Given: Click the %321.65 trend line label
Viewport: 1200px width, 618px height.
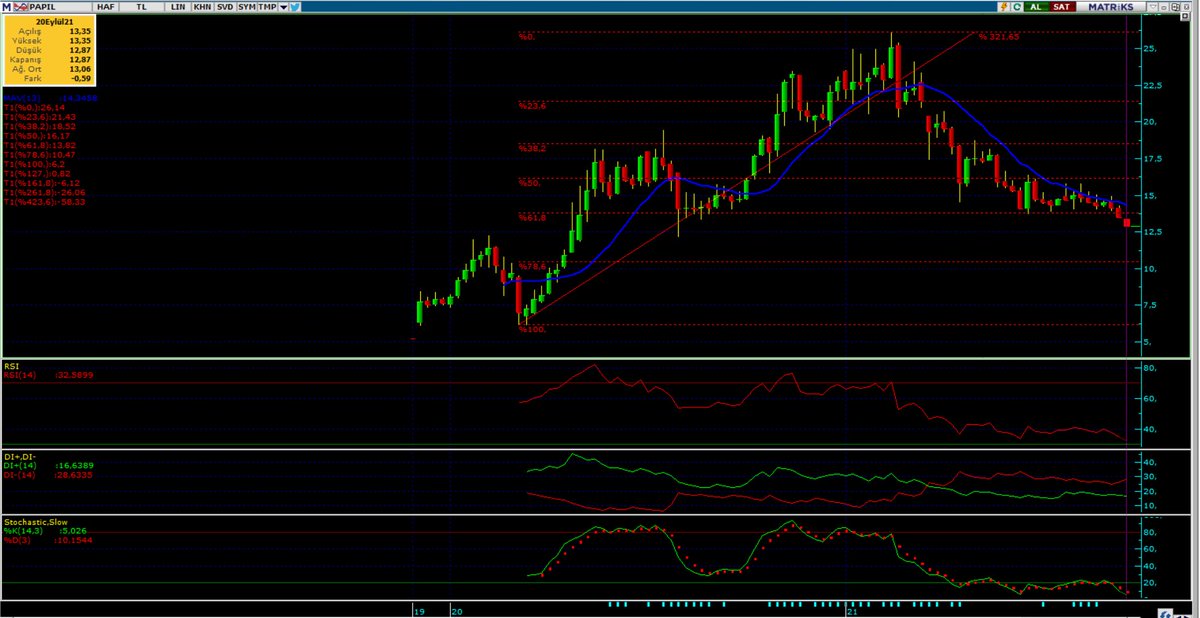Looking at the screenshot, I should [x=999, y=37].
